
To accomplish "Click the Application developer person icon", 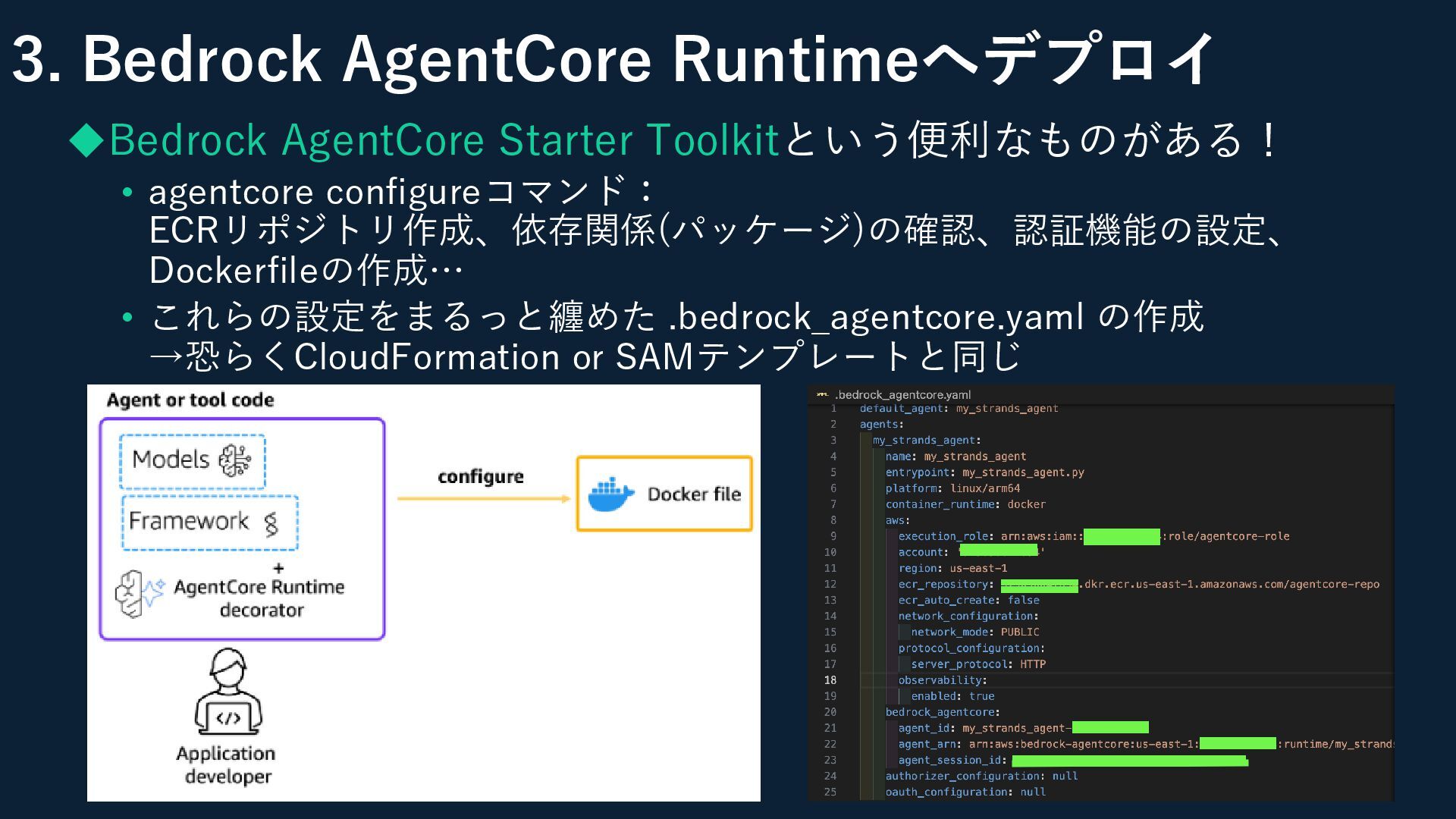I will pyautogui.click(x=228, y=692).
